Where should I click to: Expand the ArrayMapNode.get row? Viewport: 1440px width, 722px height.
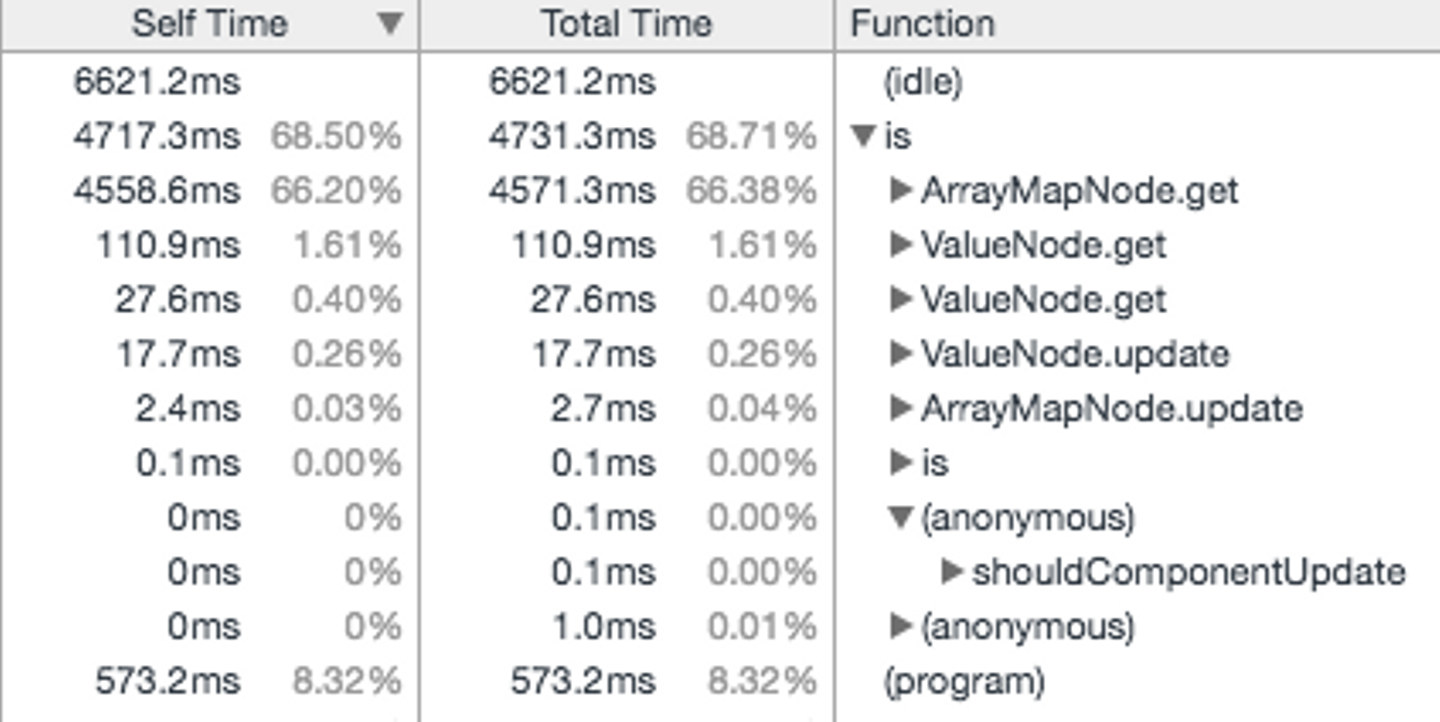901,190
